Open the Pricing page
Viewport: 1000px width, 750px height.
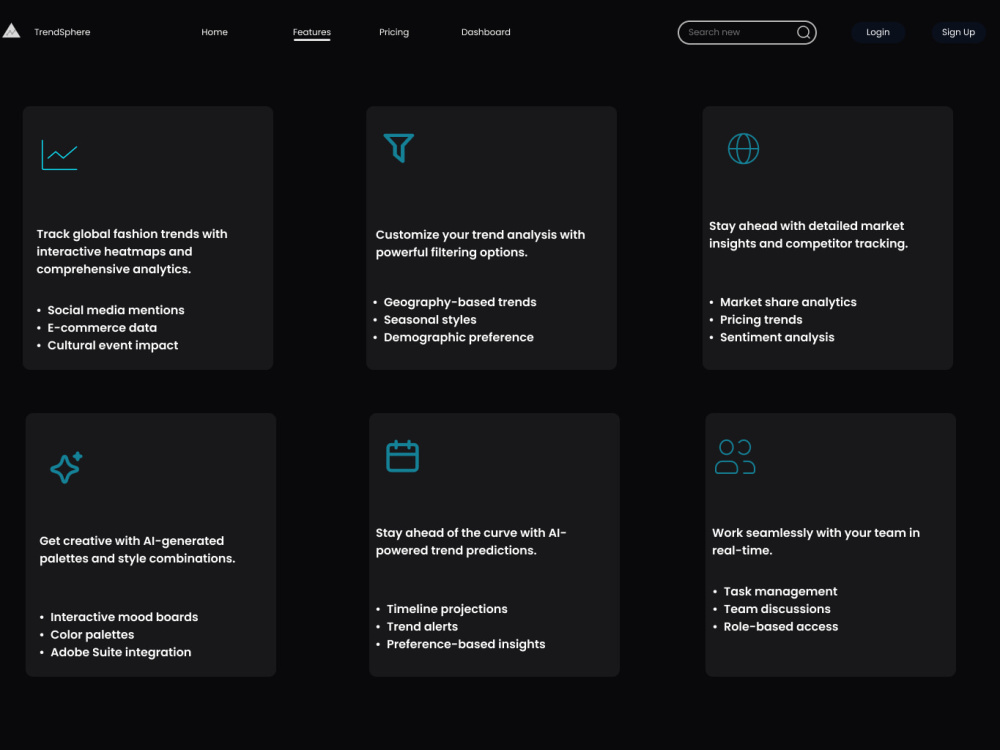coord(394,32)
